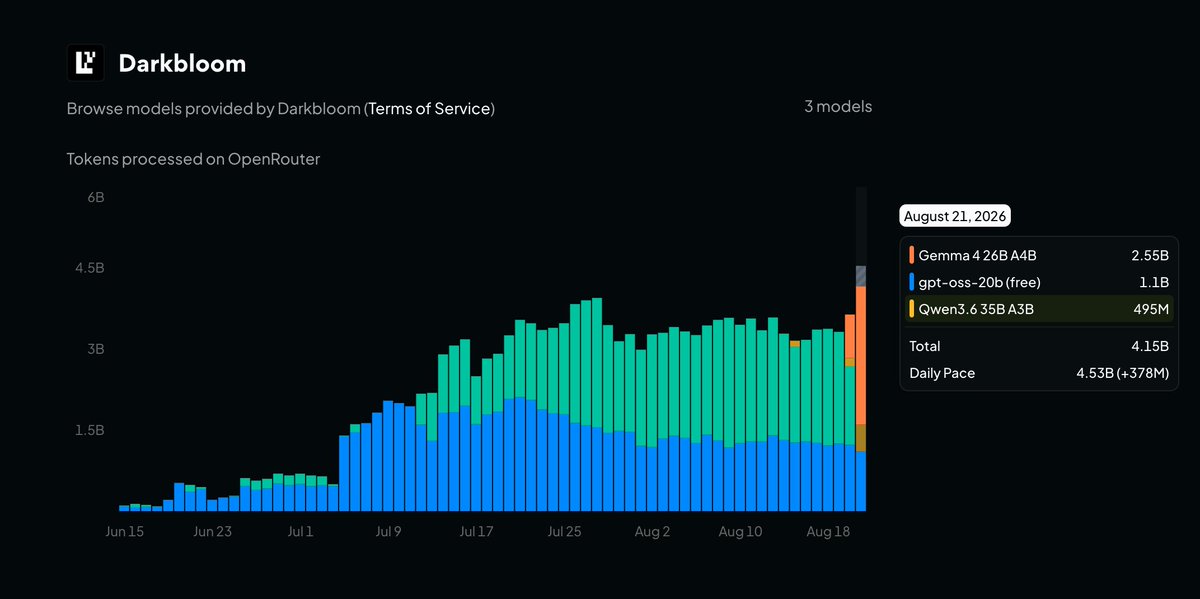Image resolution: width=1200 pixels, height=599 pixels.
Task: Click the 1.1B value for gpt-oss-20b
Action: coord(1155,282)
